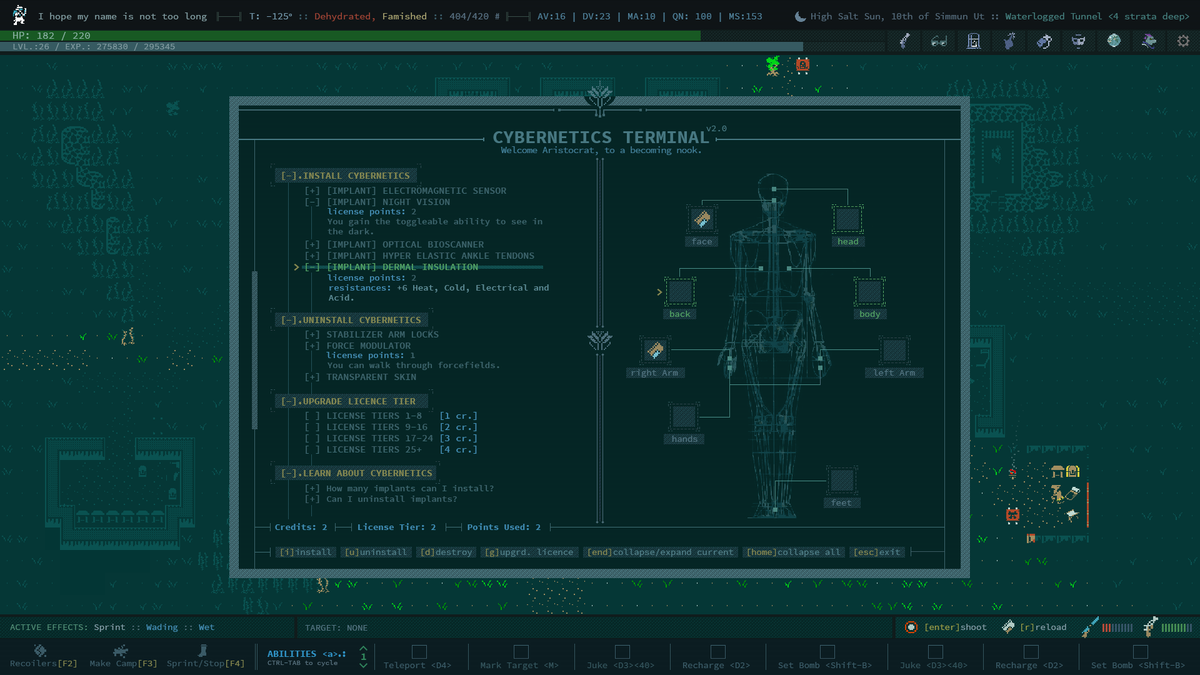Click the 'Credits: 2' status text
This screenshot has height=675, width=1200.
[301, 527]
